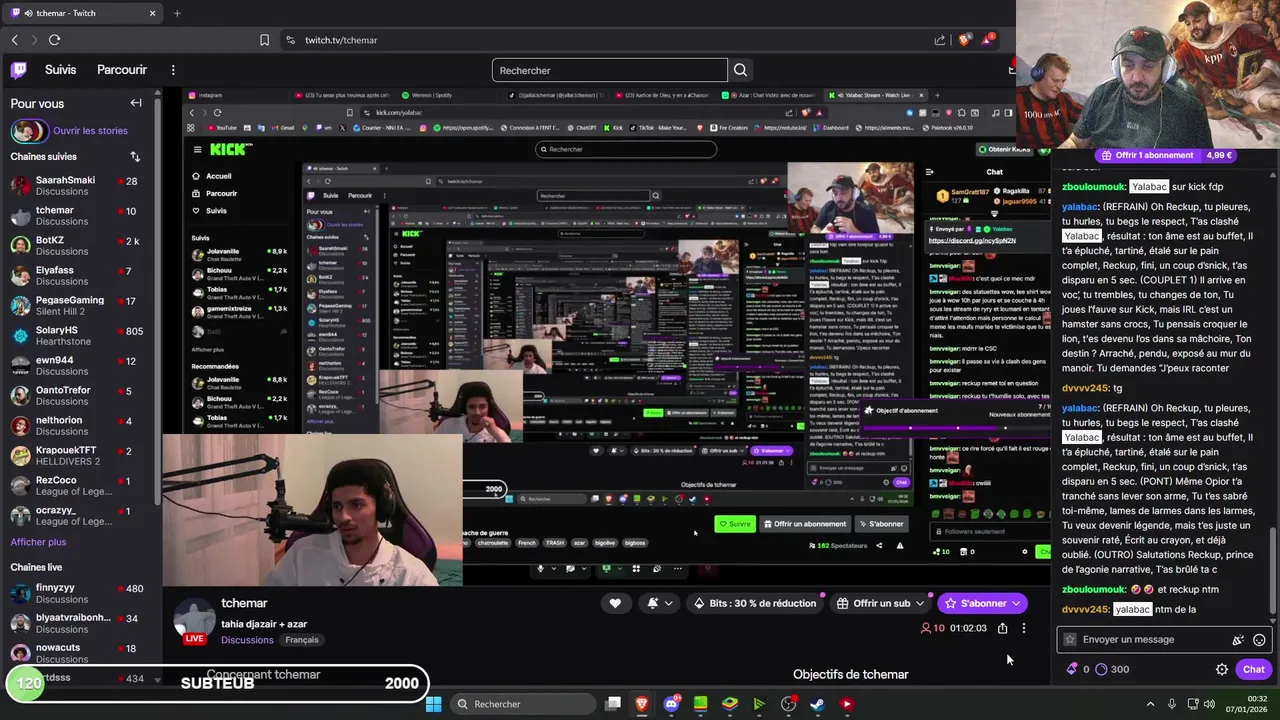The height and width of the screenshot is (720, 1280).
Task: Open SaarahSmaki channel in sidebar
Action: click(78, 186)
